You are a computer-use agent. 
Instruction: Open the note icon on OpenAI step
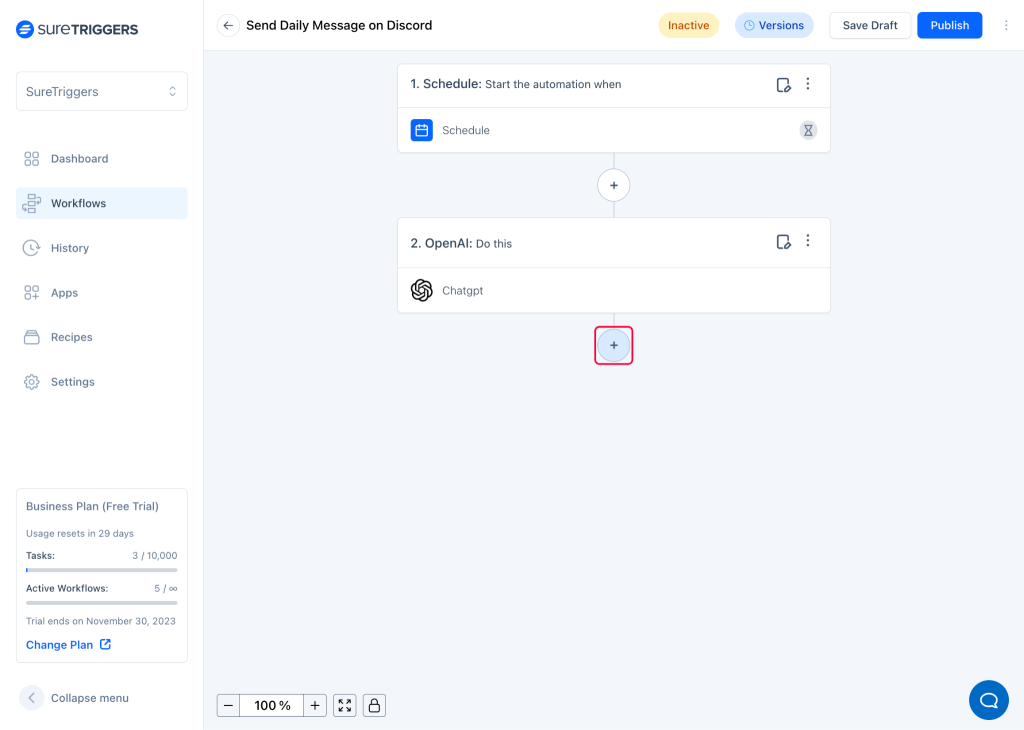[784, 242]
